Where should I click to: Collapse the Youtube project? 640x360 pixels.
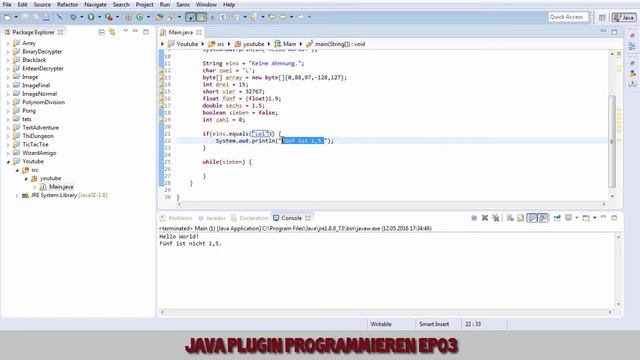coord(8,162)
